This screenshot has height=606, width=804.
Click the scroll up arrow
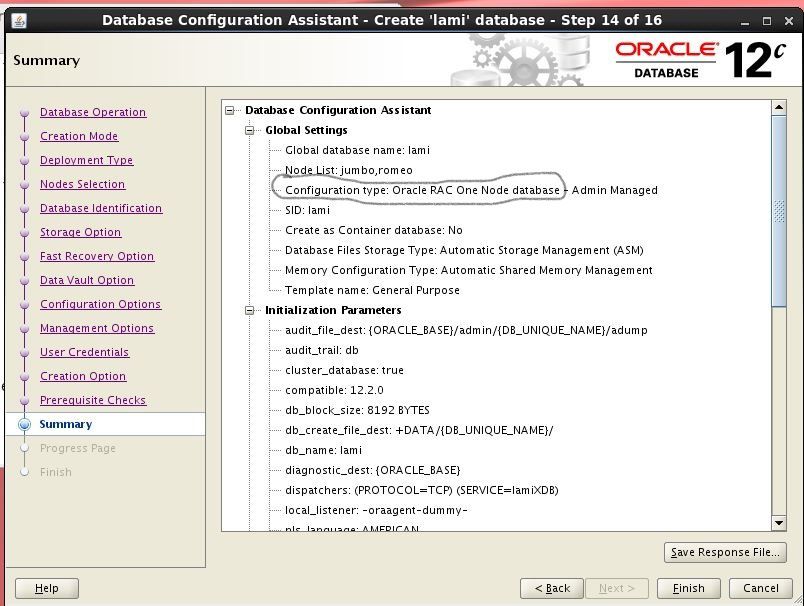click(x=778, y=108)
